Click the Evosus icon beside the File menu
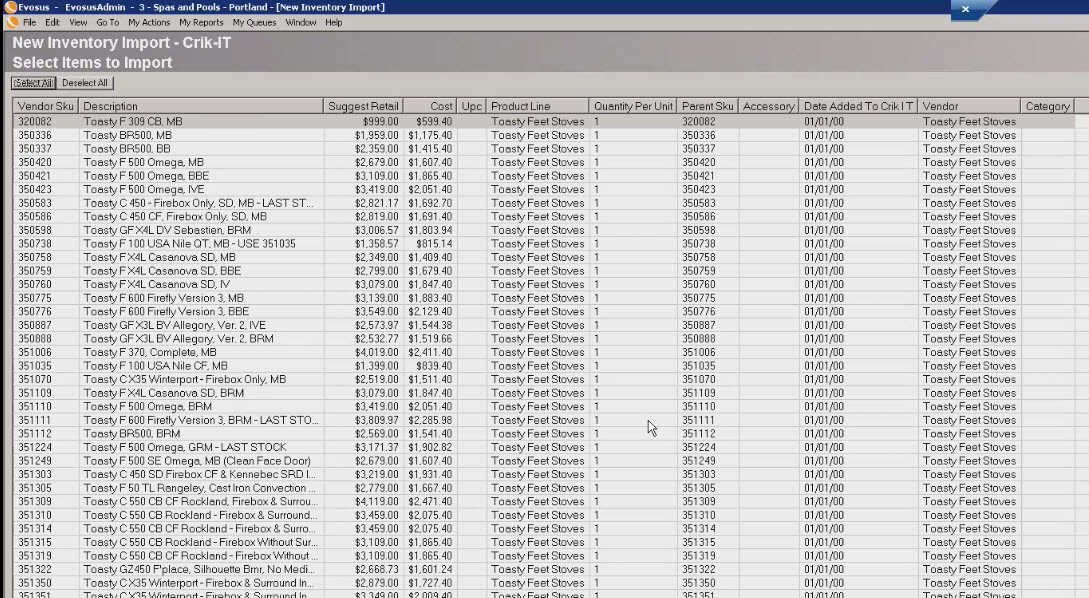The height and width of the screenshot is (598, 1089). [12, 22]
